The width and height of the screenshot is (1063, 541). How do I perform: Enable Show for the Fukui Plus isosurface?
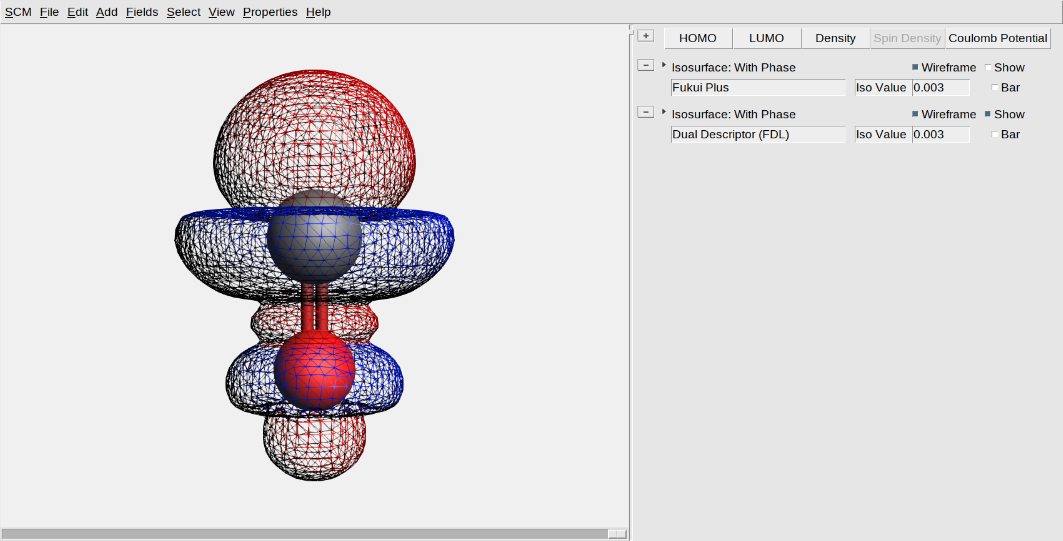[989, 68]
